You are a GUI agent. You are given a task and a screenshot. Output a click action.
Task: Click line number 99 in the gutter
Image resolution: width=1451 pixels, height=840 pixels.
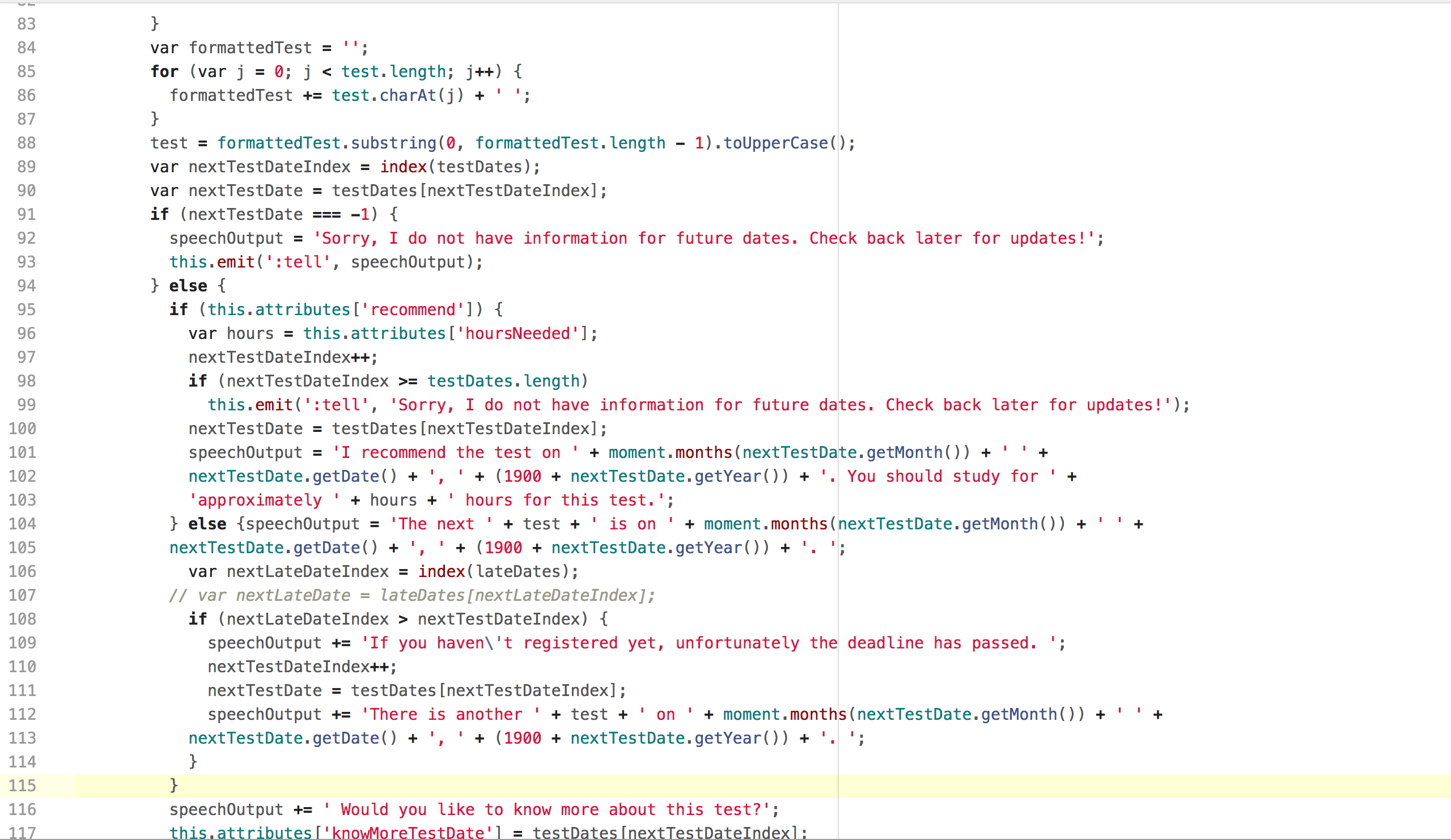click(26, 405)
